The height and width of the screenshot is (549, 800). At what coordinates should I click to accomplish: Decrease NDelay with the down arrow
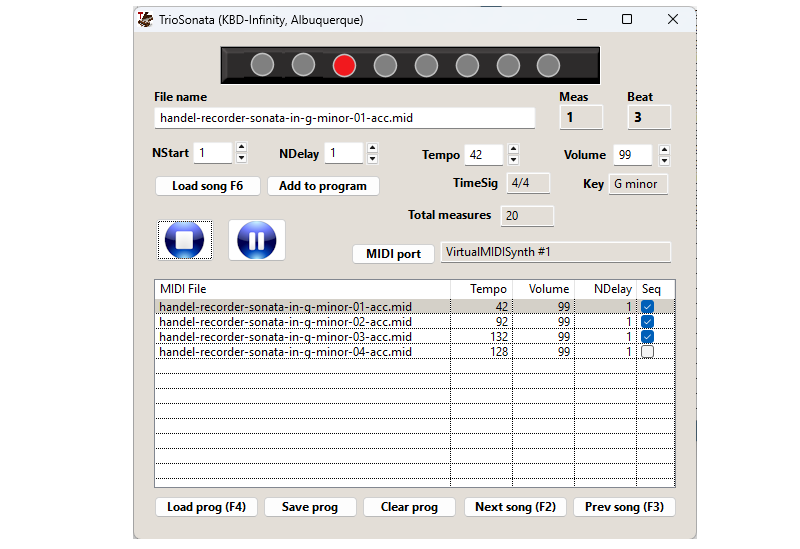[372, 158]
